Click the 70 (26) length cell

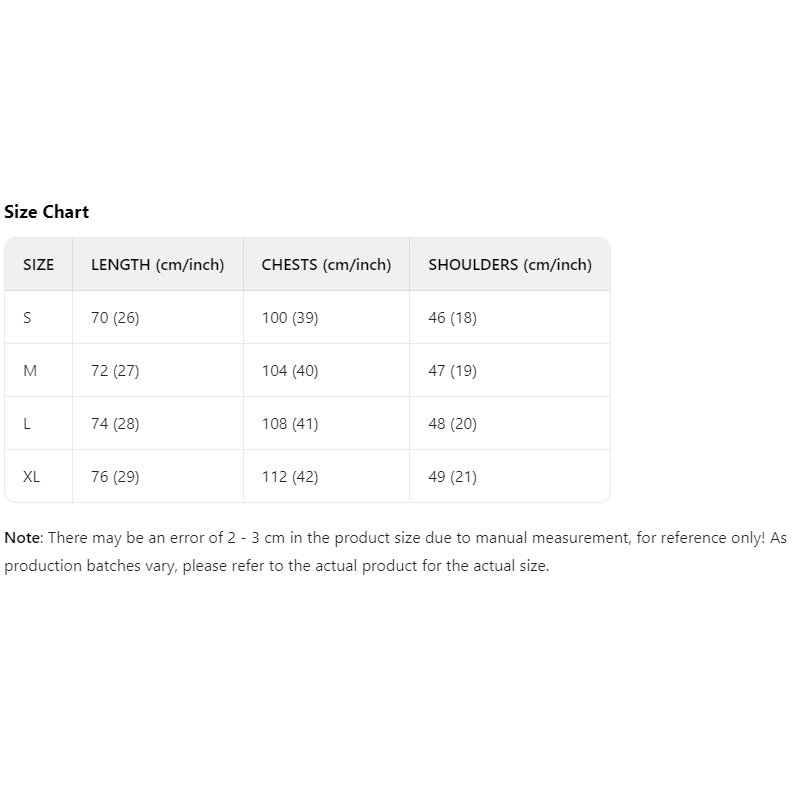tap(115, 318)
